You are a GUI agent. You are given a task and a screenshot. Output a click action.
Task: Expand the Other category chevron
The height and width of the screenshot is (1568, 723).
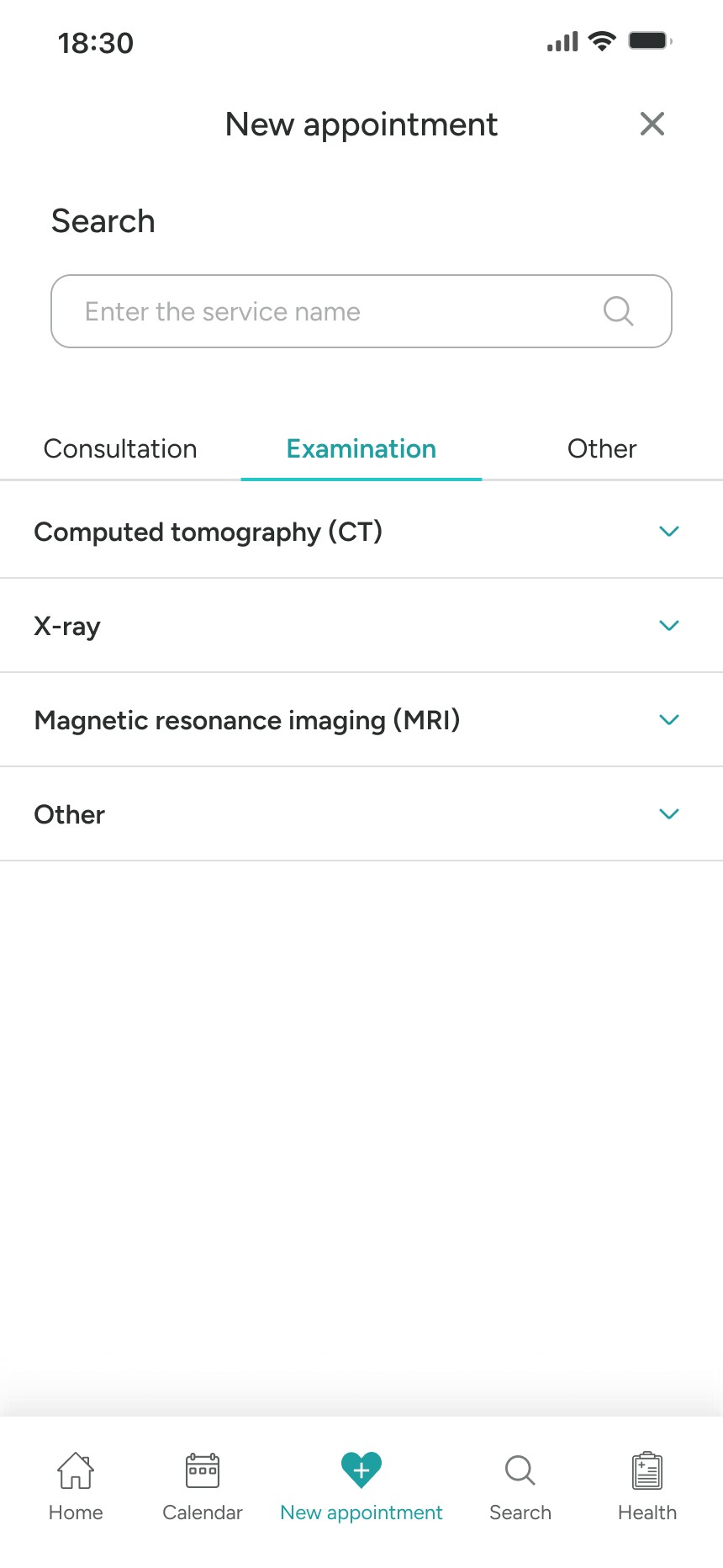pyautogui.click(x=669, y=814)
